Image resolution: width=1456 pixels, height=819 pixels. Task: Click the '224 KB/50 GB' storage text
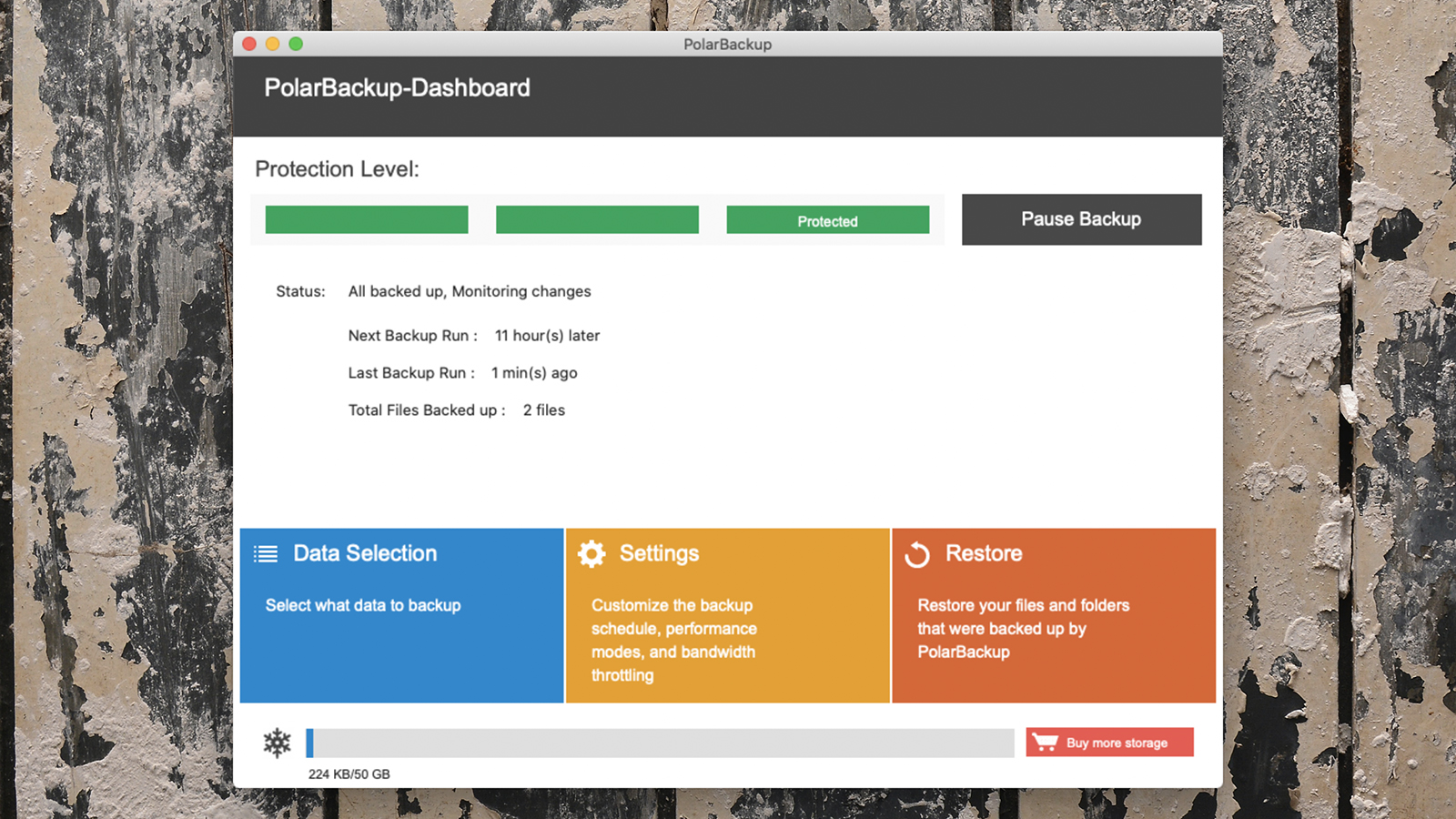tap(349, 774)
